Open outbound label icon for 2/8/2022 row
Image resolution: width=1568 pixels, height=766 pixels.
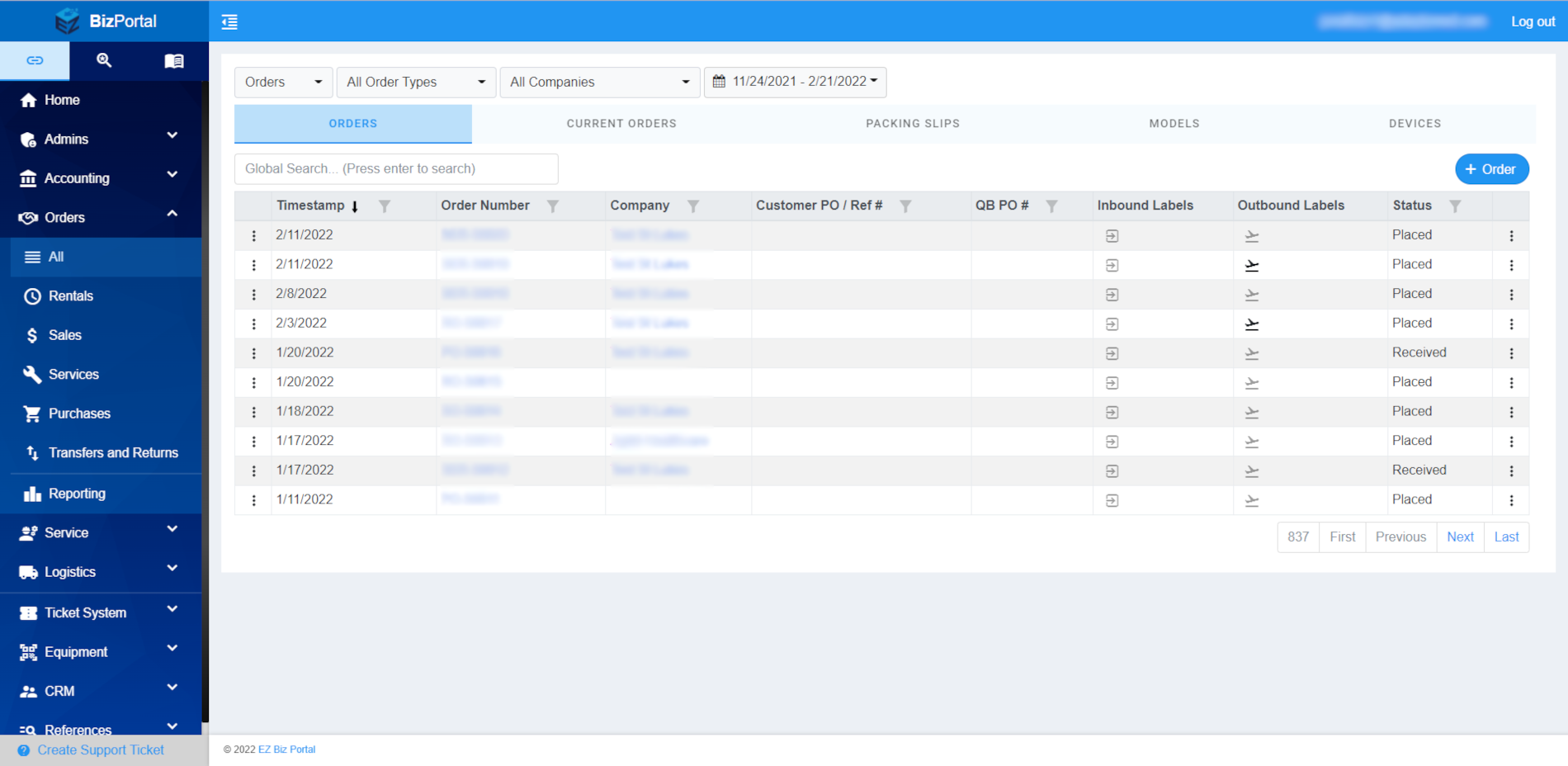click(1252, 295)
